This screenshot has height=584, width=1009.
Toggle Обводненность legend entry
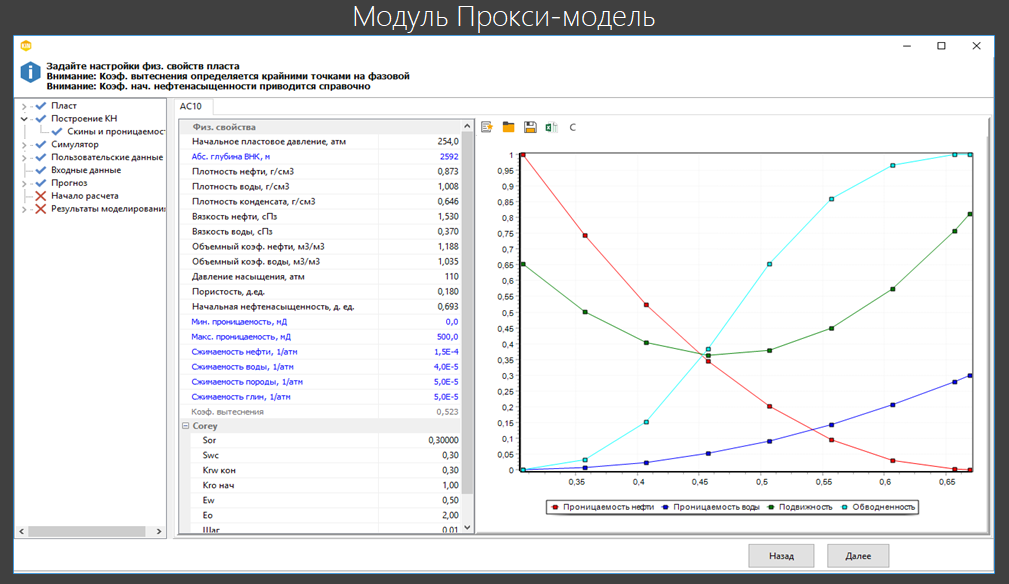tap(878, 507)
